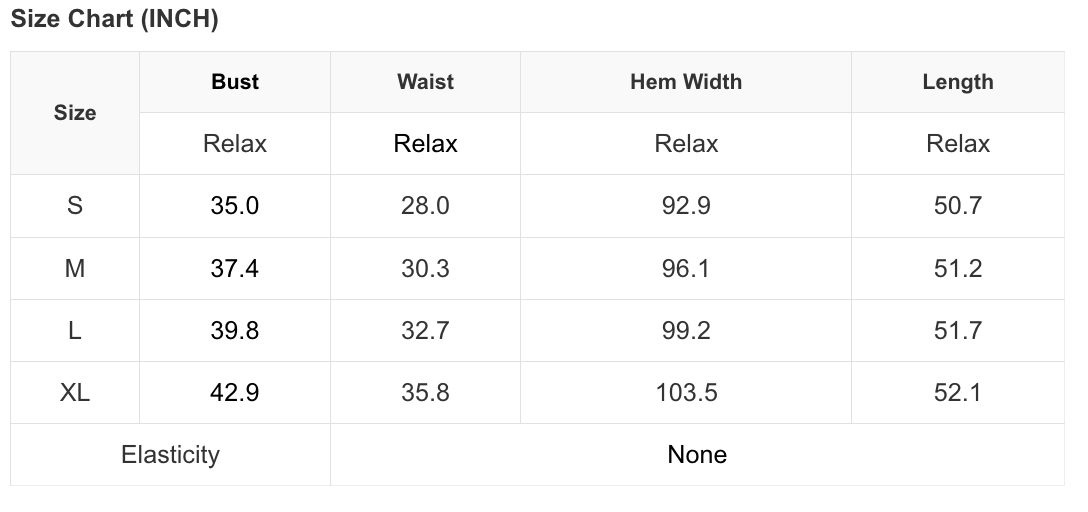Click the Elasticity row label
The height and width of the screenshot is (512, 1088).
(170, 454)
